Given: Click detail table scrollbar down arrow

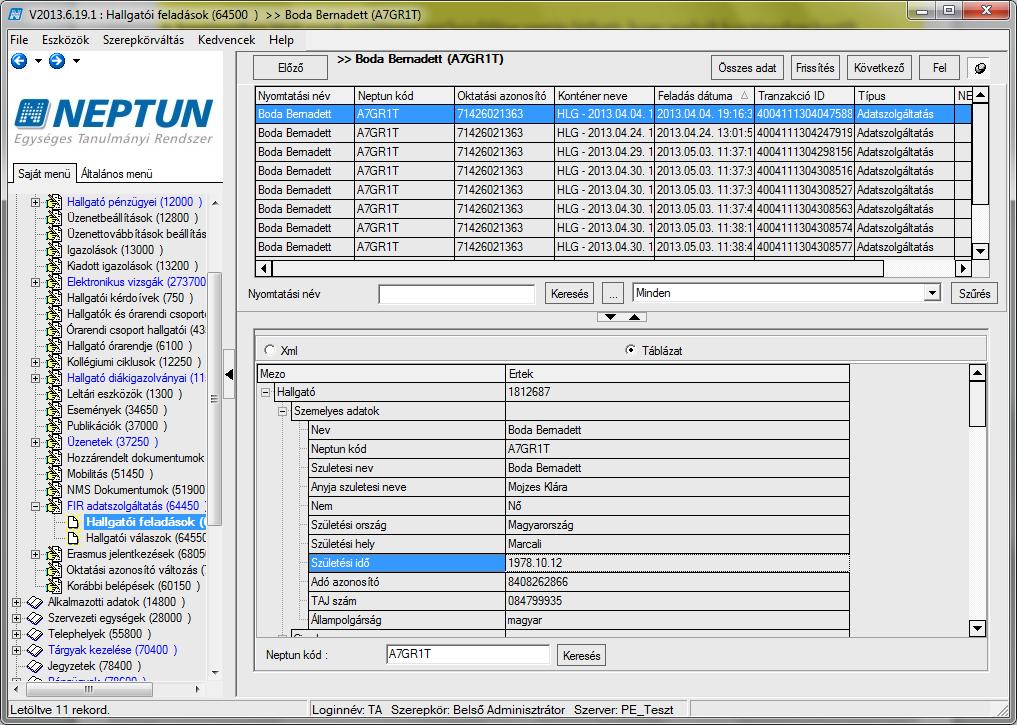Looking at the screenshot, I should click(x=977, y=628).
